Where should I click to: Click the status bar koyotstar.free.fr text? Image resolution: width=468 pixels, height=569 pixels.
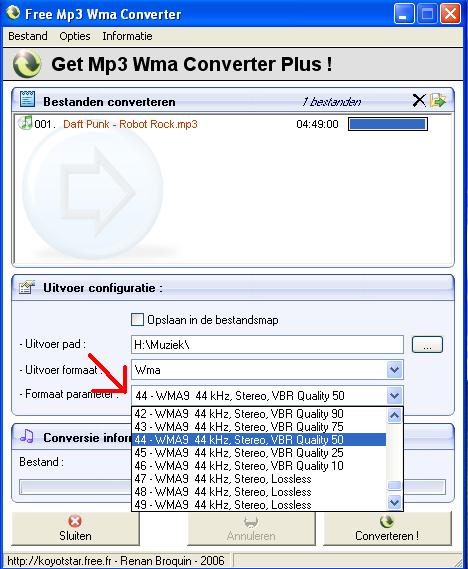click(x=116, y=561)
